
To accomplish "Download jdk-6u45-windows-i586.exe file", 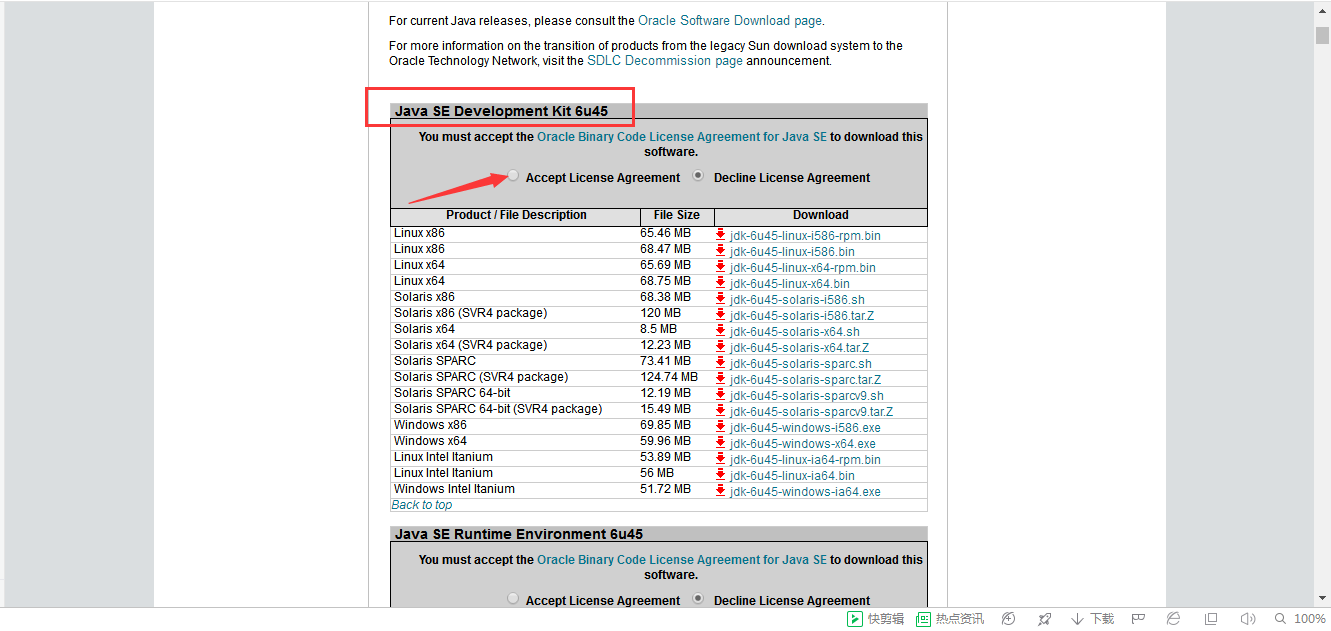I will (x=805, y=428).
